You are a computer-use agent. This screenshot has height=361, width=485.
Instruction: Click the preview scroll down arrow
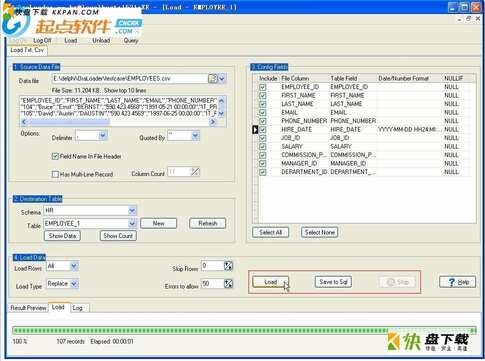click(x=222, y=114)
